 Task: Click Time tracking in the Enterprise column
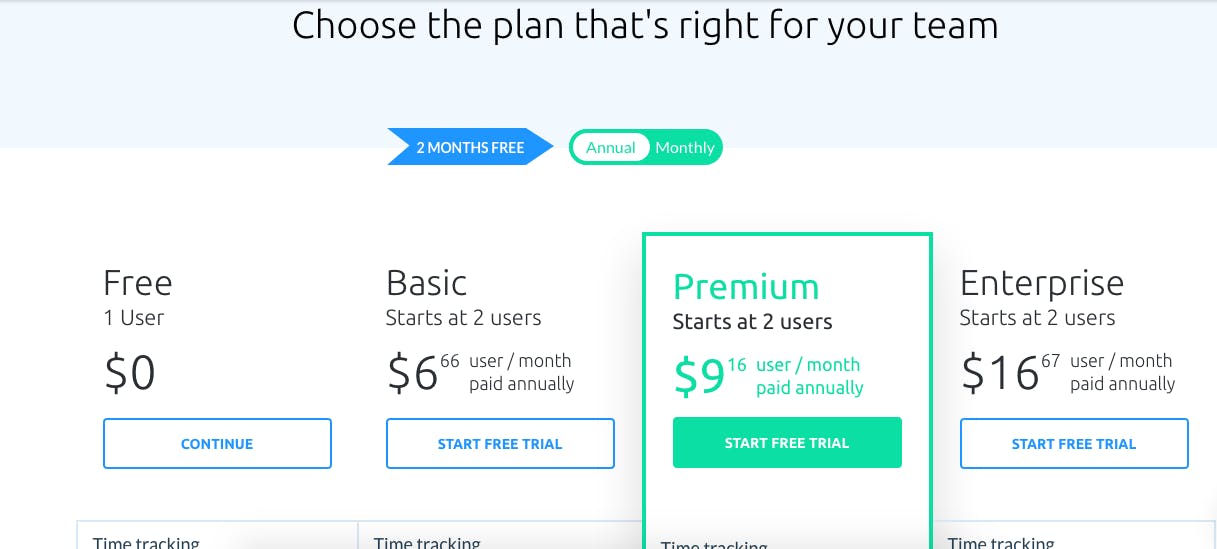1001,543
